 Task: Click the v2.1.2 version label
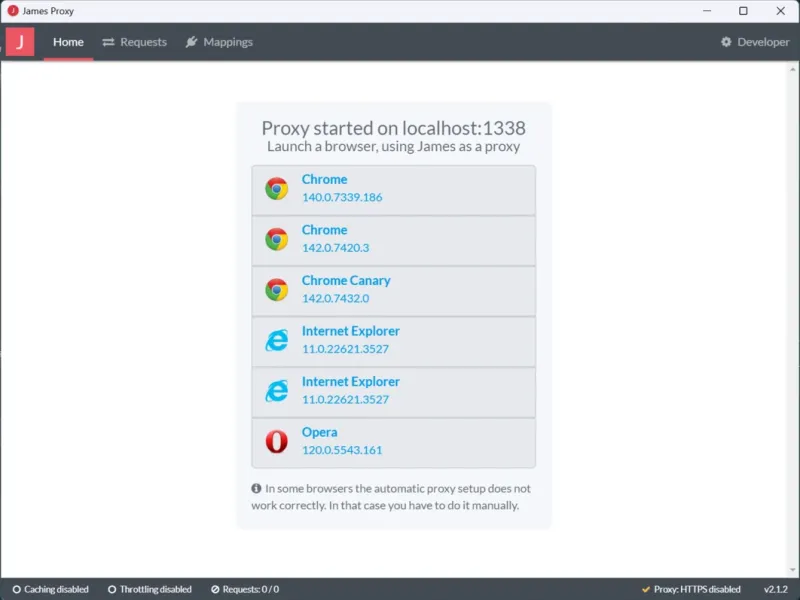[775, 589]
